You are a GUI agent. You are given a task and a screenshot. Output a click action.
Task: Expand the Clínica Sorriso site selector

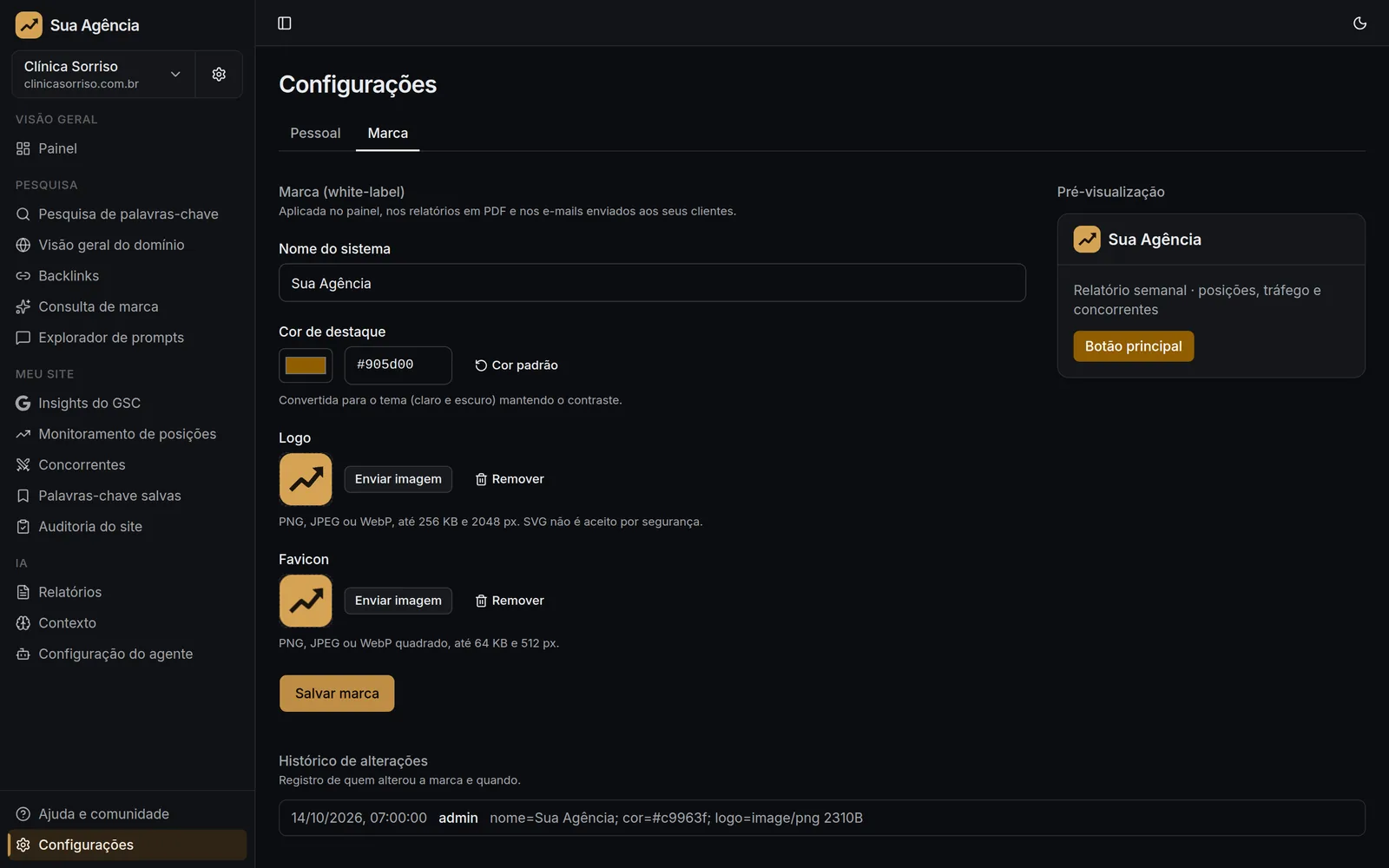103,74
